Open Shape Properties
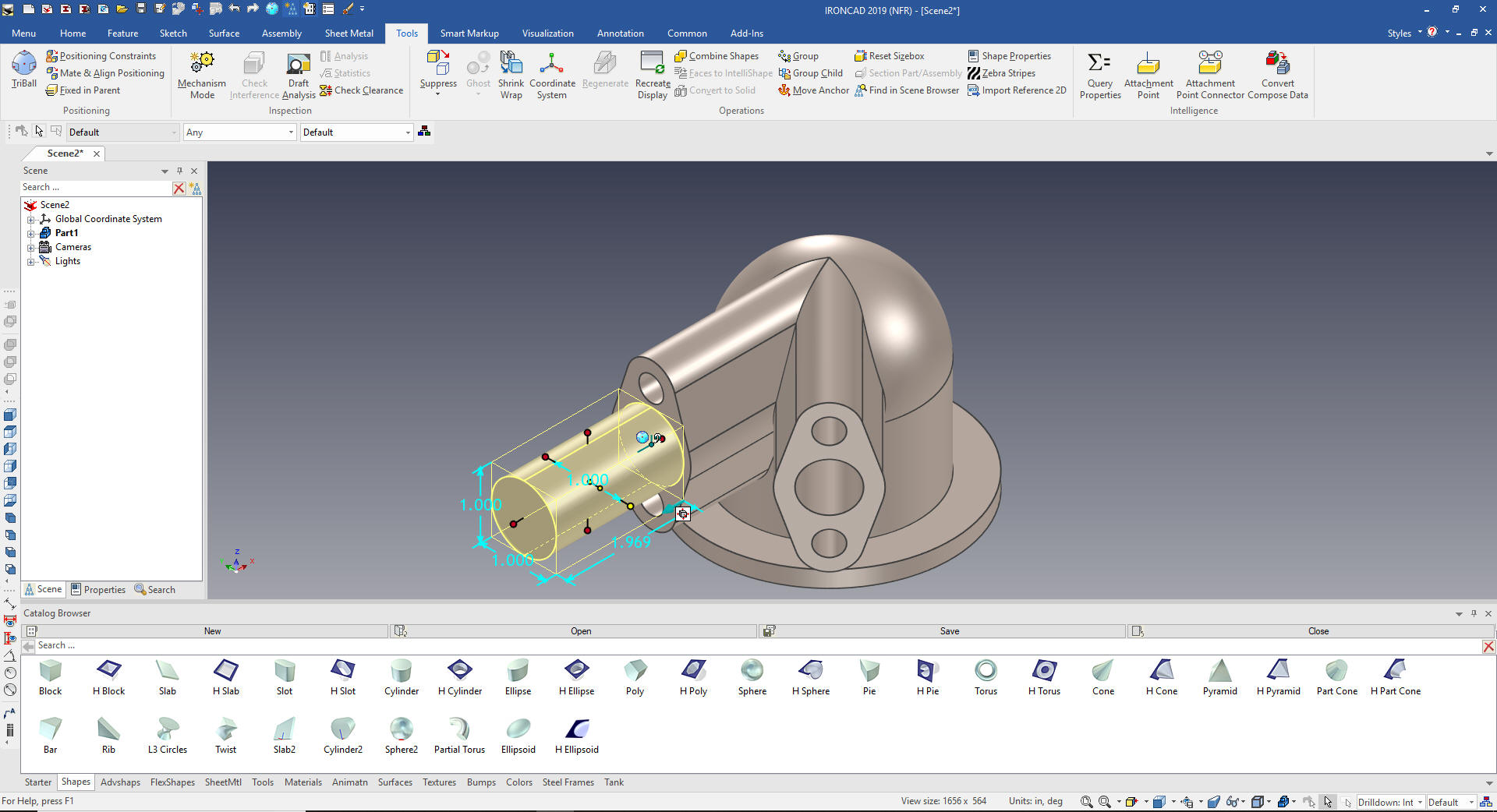 point(1009,56)
